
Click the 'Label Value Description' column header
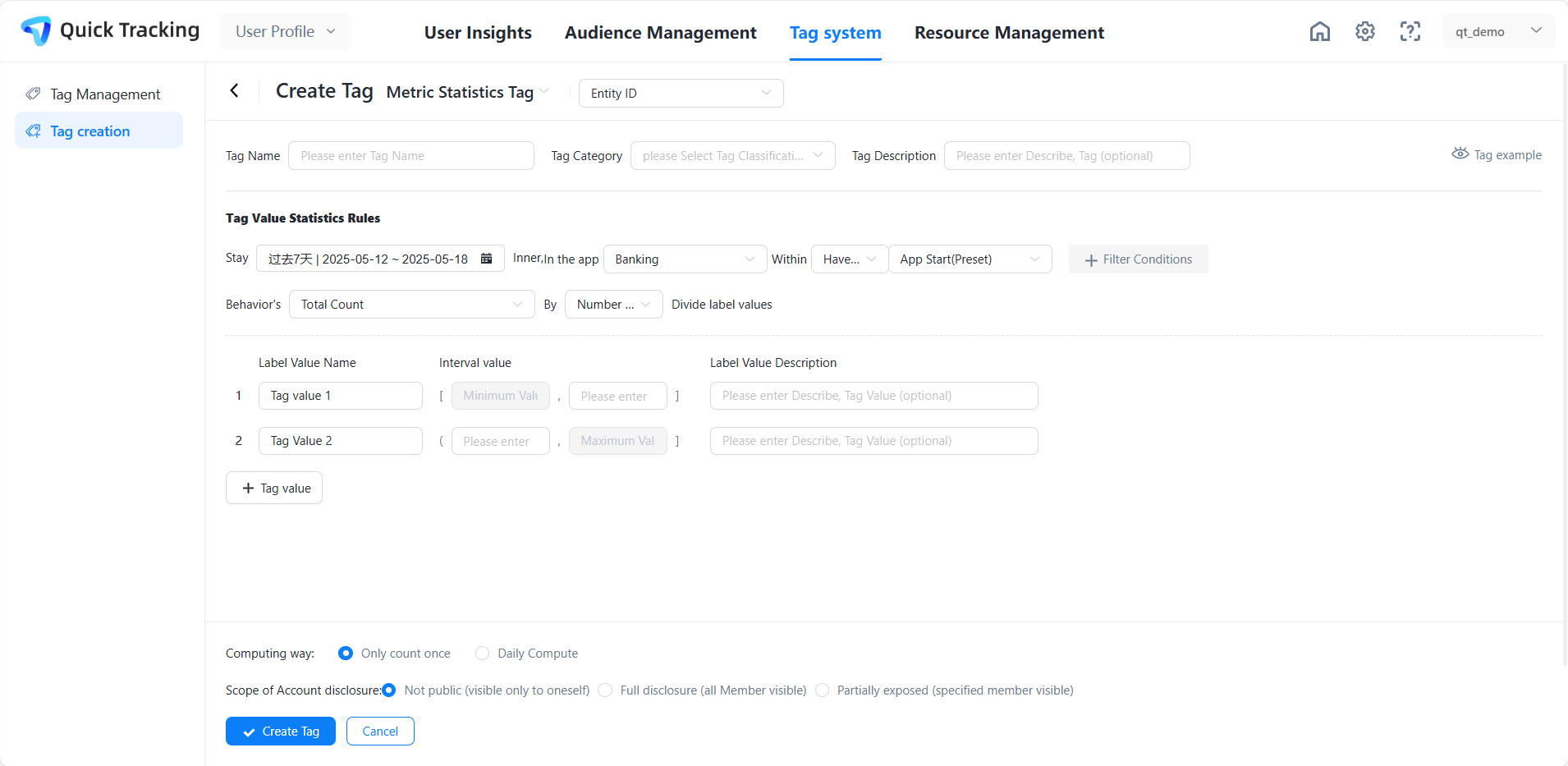pyautogui.click(x=773, y=363)
